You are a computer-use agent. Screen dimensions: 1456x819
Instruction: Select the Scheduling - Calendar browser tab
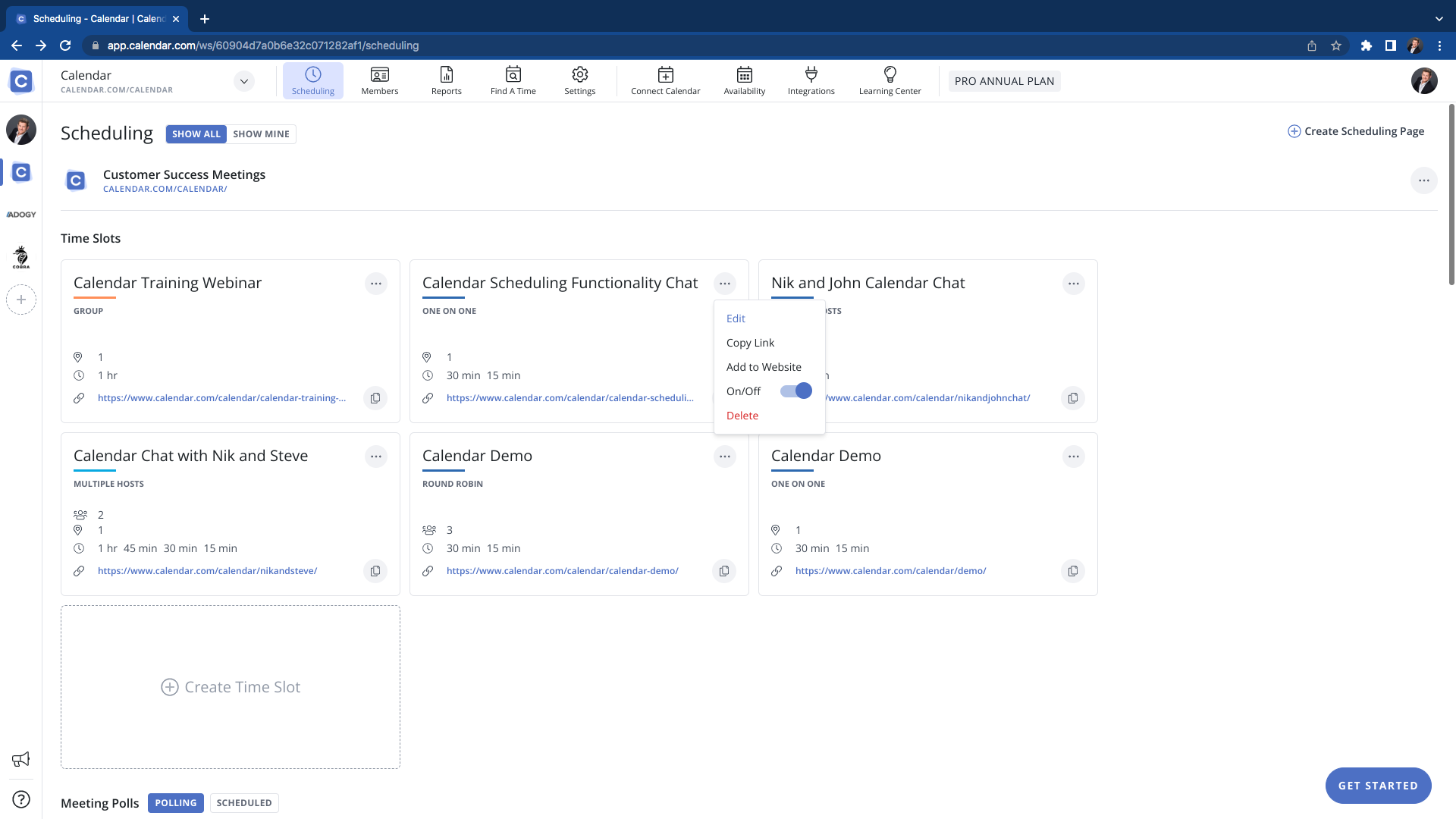97,19
